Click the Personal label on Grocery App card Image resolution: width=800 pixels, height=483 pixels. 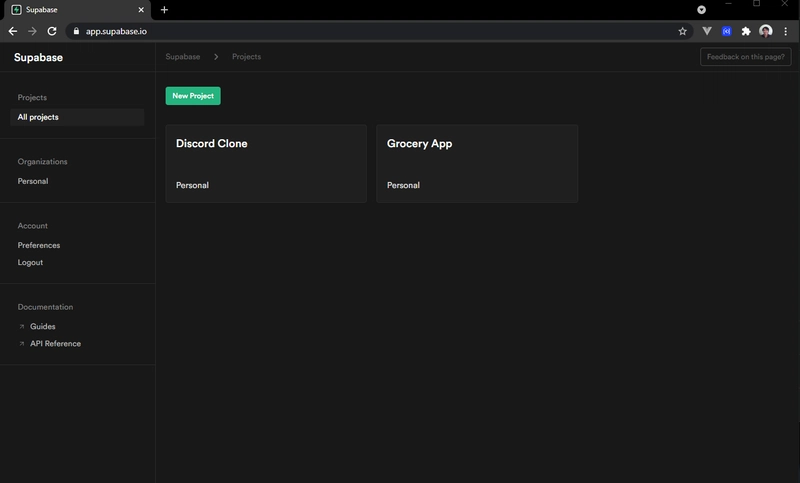[x=403, y=185]
